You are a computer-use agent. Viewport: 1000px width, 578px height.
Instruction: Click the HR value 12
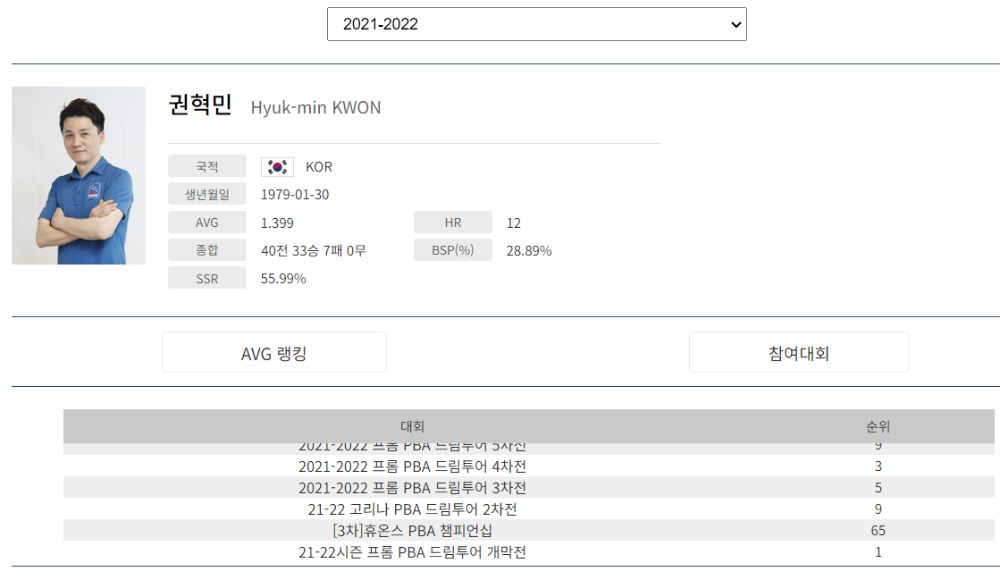pyautogui.click(x=513, y=223)
